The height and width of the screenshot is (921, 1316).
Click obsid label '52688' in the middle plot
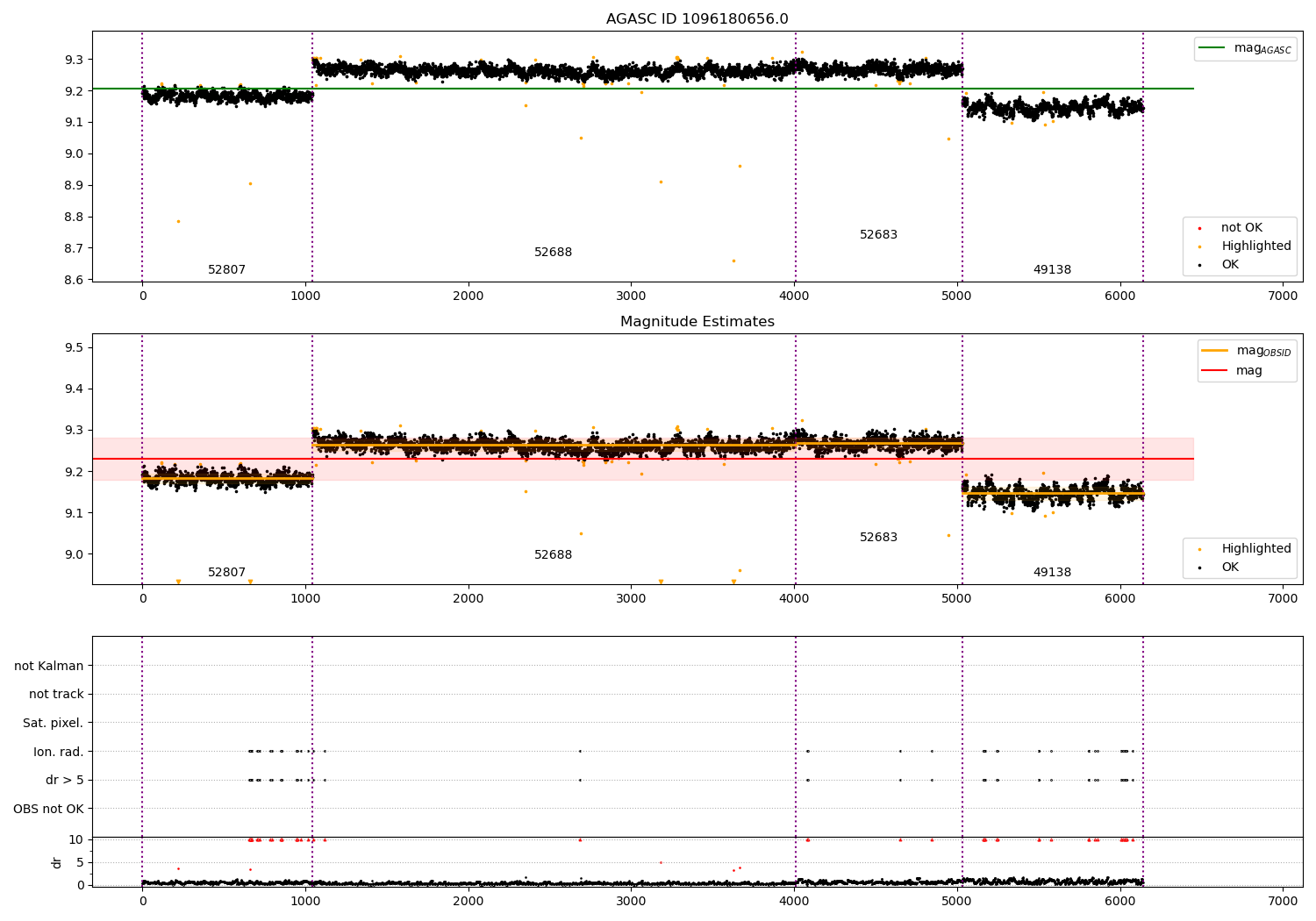click(553, 555)
